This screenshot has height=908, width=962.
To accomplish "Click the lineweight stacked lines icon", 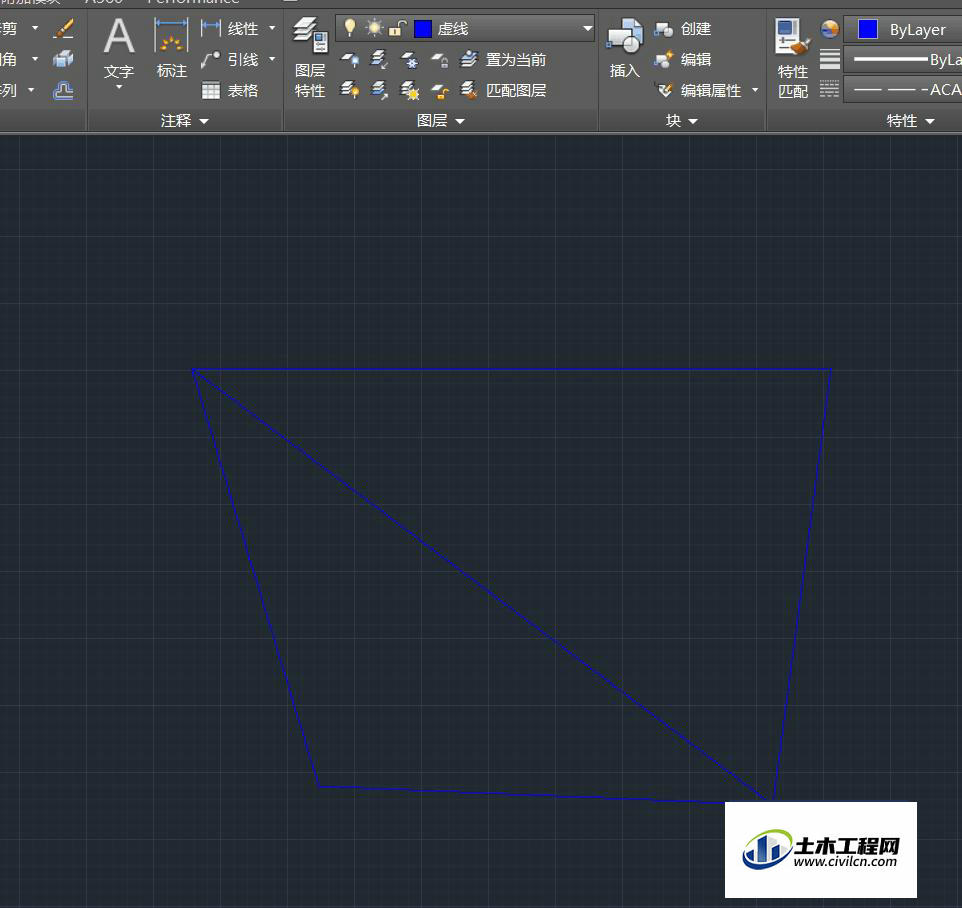I will click(x=829, y=60).
